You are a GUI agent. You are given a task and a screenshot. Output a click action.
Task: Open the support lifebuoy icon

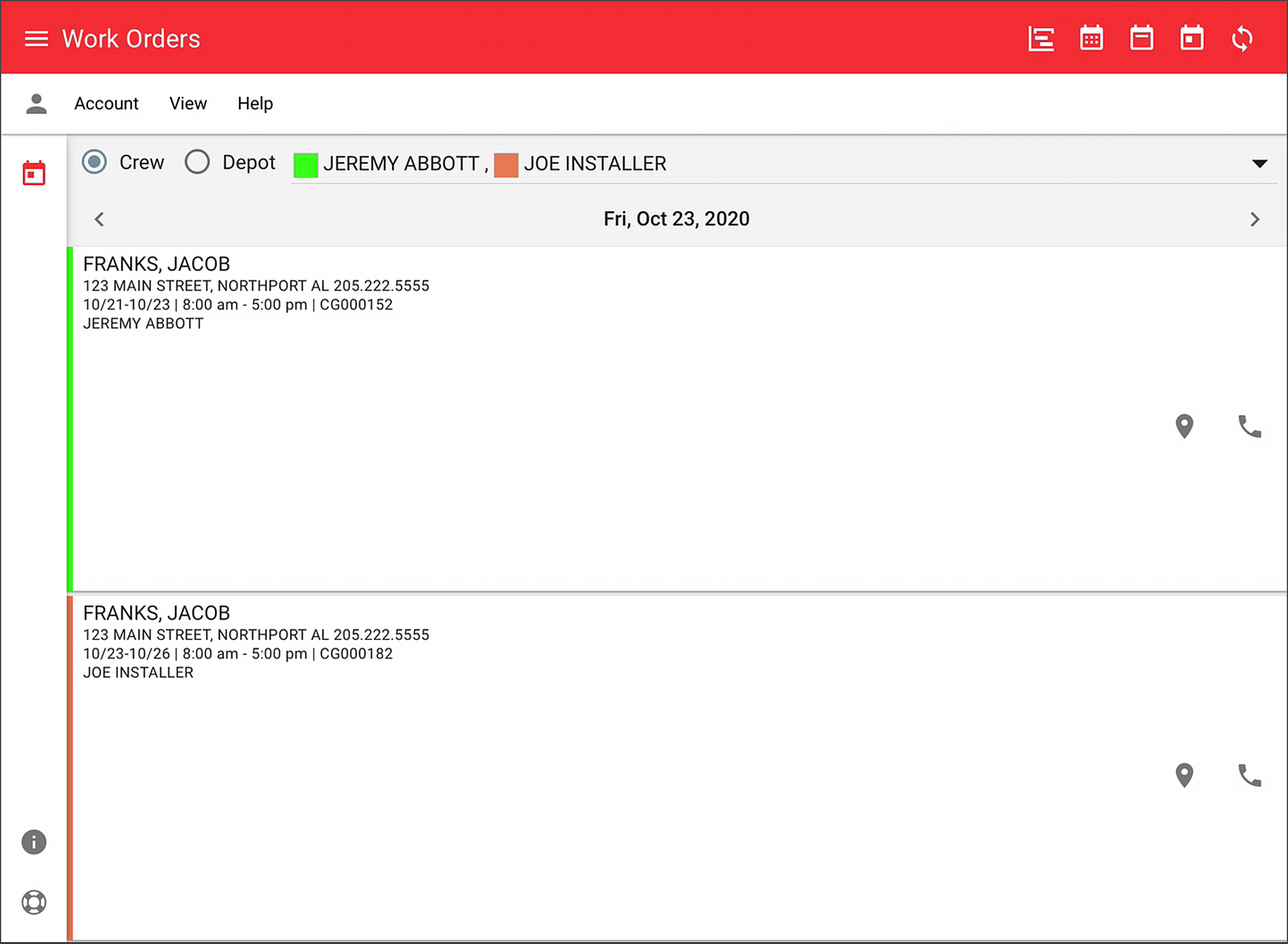[x=34, y=902]
